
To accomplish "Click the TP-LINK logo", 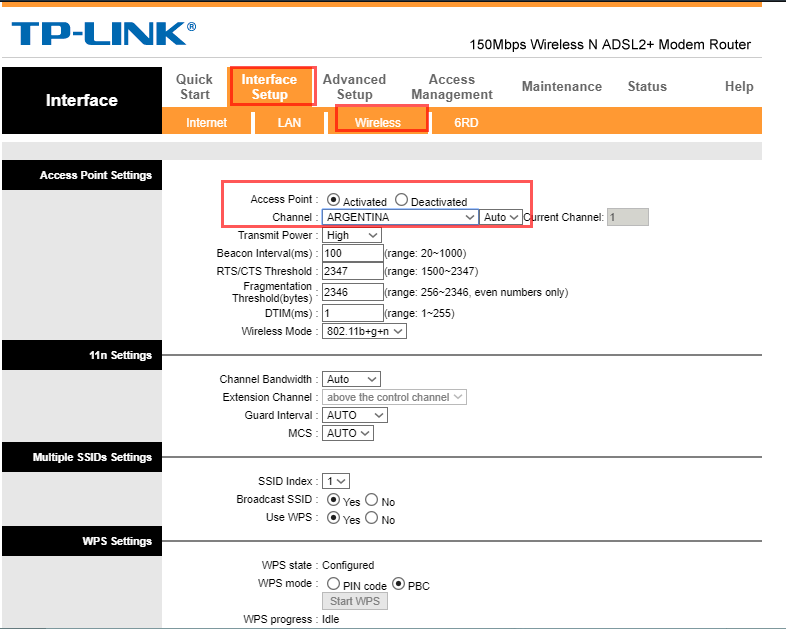I will pos(103,34).
